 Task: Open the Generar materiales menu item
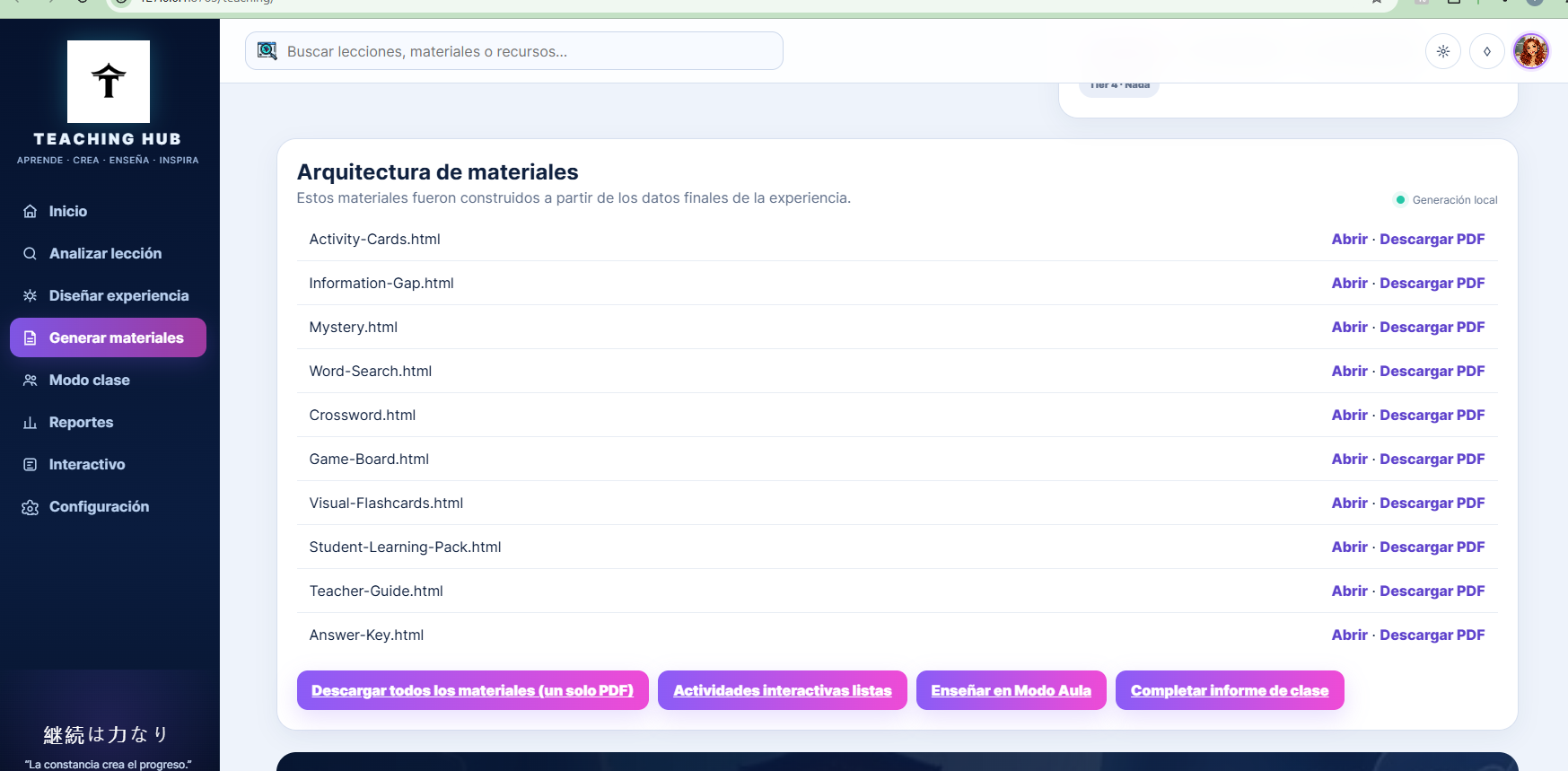click(108, 337)
